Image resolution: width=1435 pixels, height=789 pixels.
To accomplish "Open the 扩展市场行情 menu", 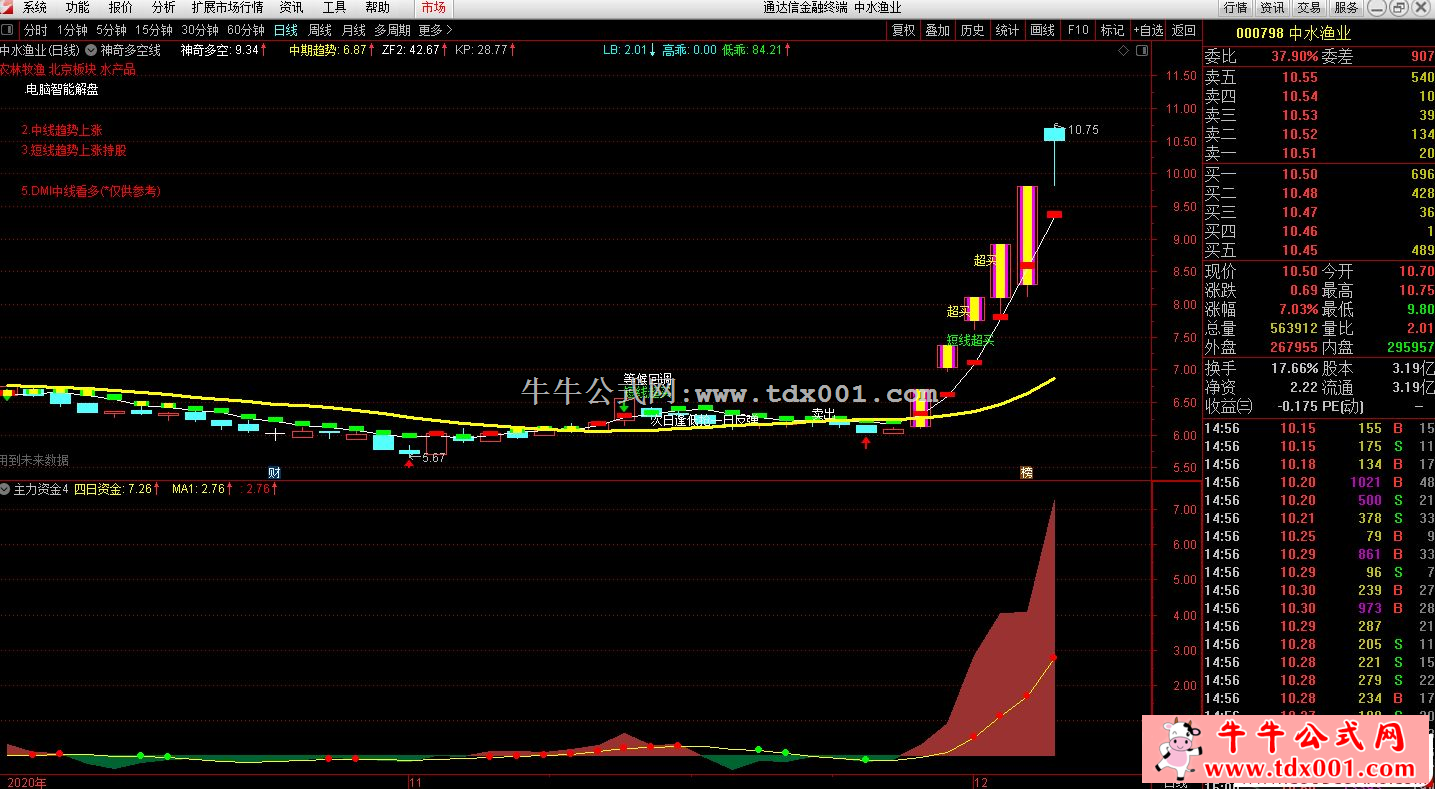I will pos(227,7).
